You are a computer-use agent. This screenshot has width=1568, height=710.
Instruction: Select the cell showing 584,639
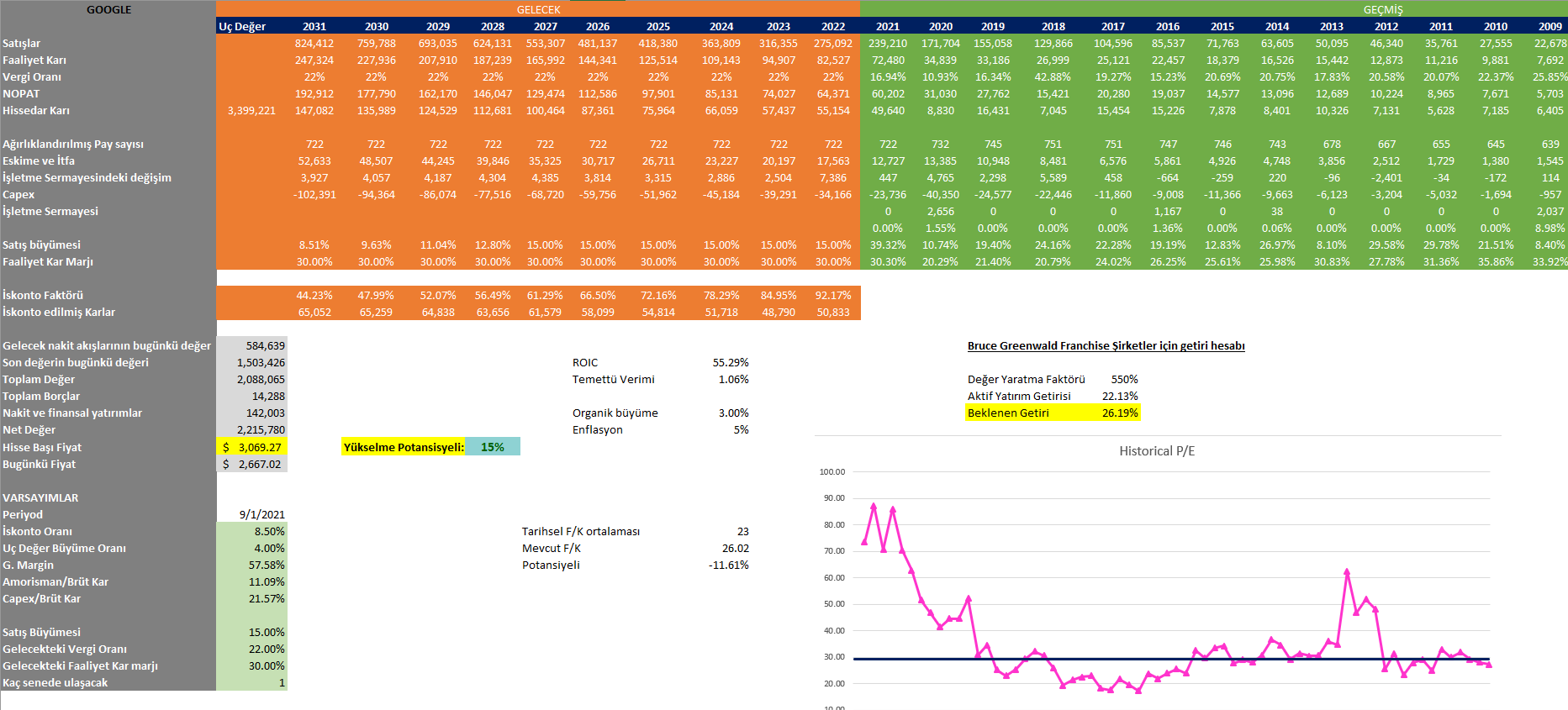pos(252,345)
